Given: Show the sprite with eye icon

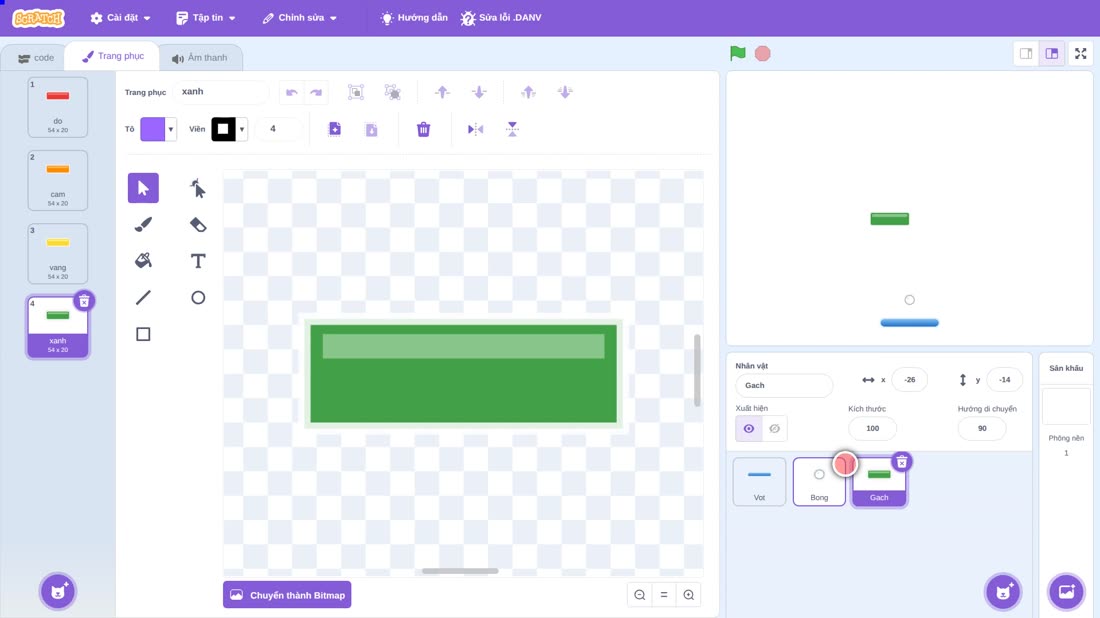Looking at the screenshot, I should [x=749, y=429].
